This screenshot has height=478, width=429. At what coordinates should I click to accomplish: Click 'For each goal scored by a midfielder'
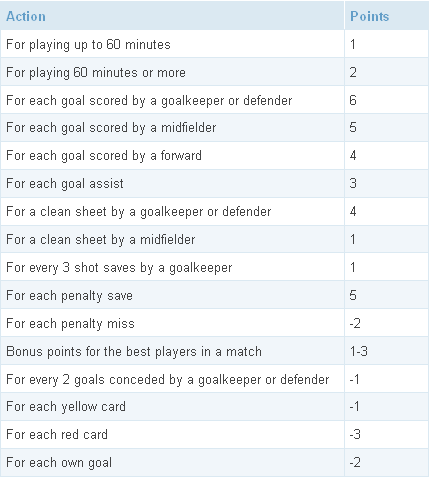pos(111,128)
